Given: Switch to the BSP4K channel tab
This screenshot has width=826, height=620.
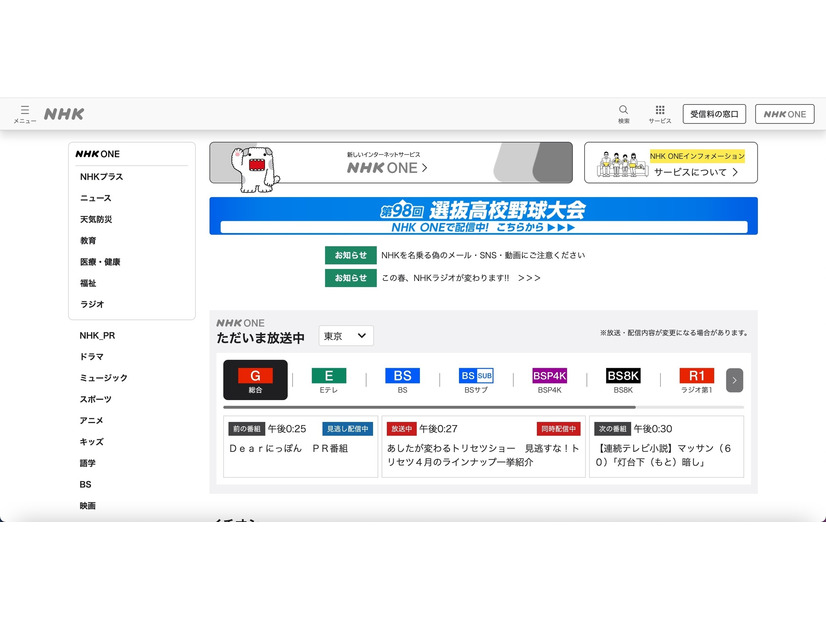Looking at the screenshot, I should 550,380.
